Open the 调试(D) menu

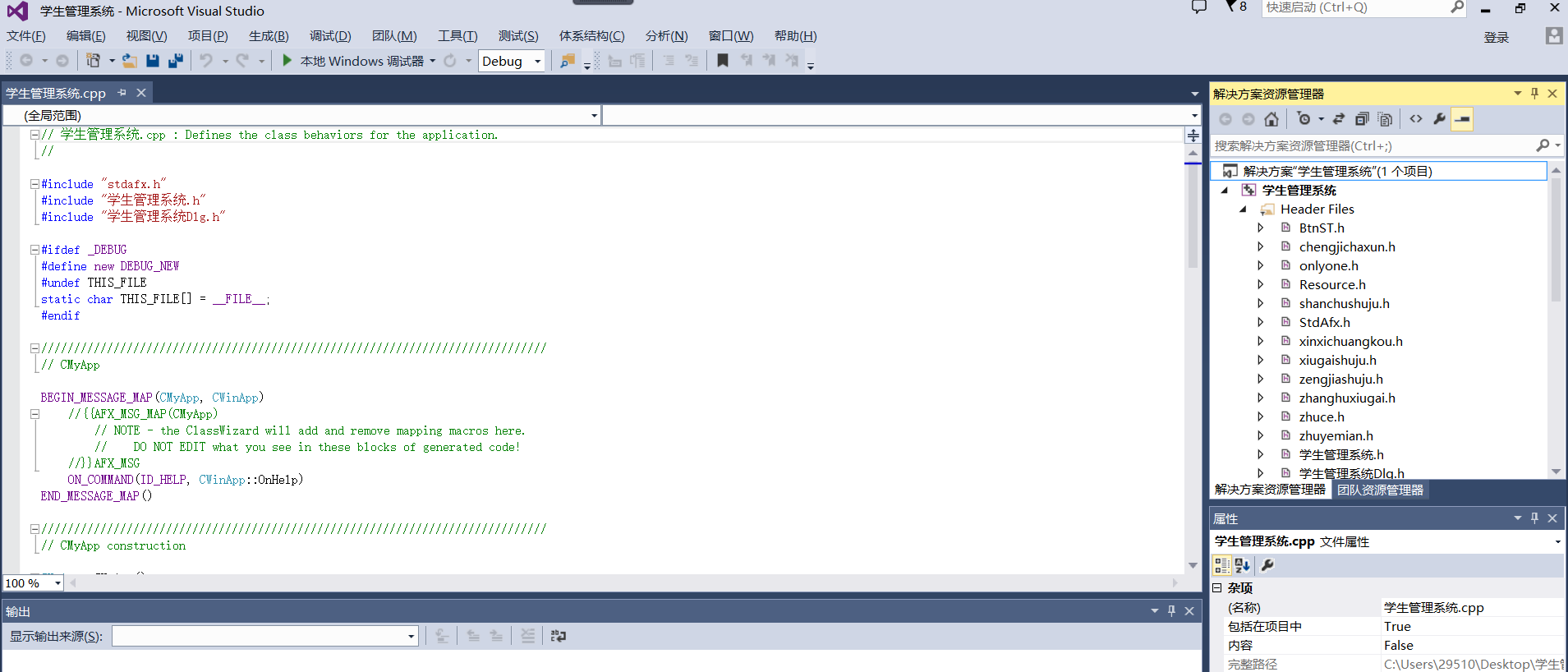tap(330, 36)
